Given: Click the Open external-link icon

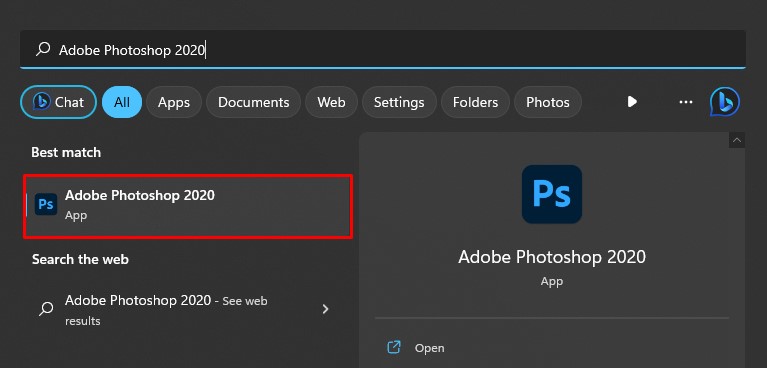Looking at the screenshot, I should [394, 347].
